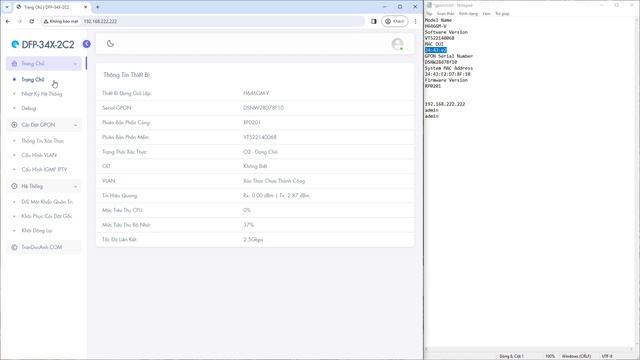Click the Cài Đặt GPON section icon
640x360 pixels.
pyautogui.click(x=14, y=125)
